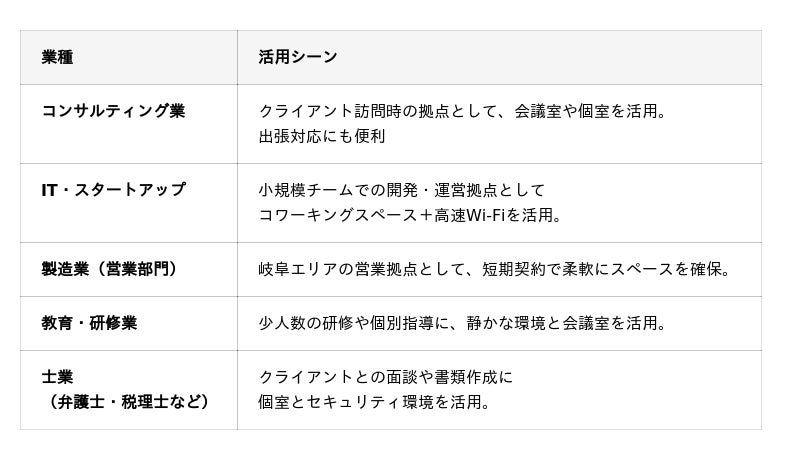Click the 業種 column header
The height and width of the screenshot is (460, 800).
click(x=57, y=57)
